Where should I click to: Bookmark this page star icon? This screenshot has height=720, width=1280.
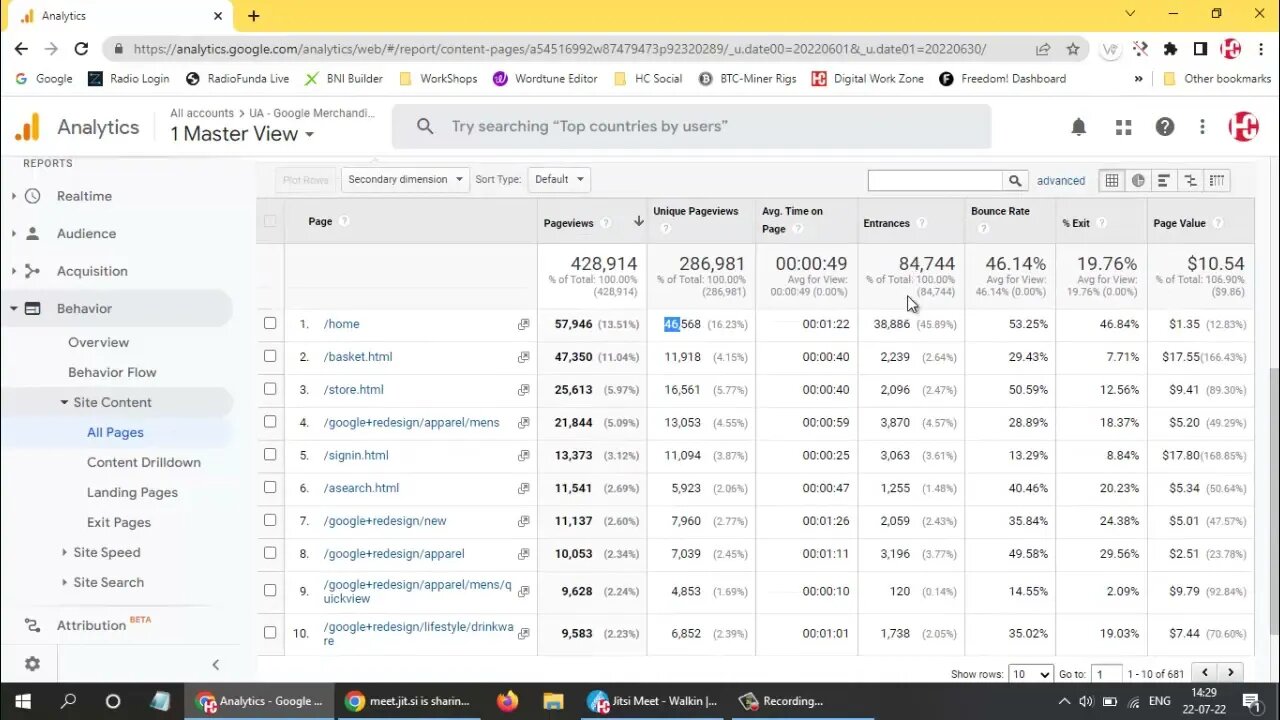click(x=1073, y=48)
